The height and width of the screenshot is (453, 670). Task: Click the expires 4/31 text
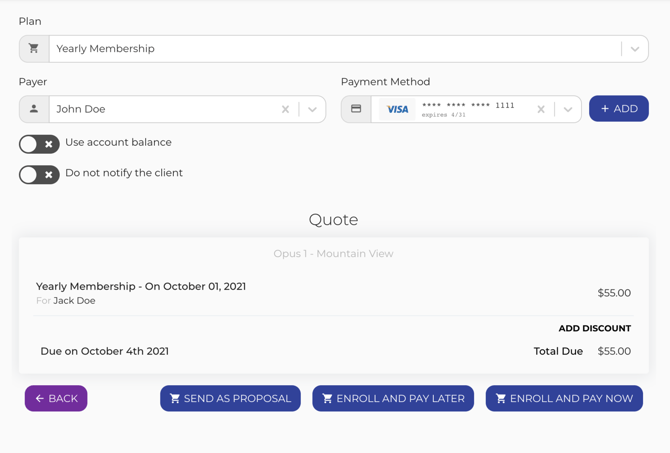click(444, 115)
